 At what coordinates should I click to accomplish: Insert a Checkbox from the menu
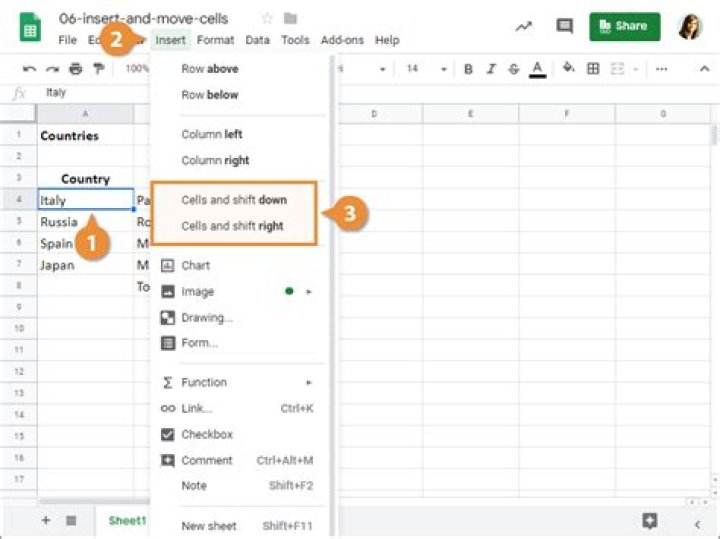click(x=206, y=435)
